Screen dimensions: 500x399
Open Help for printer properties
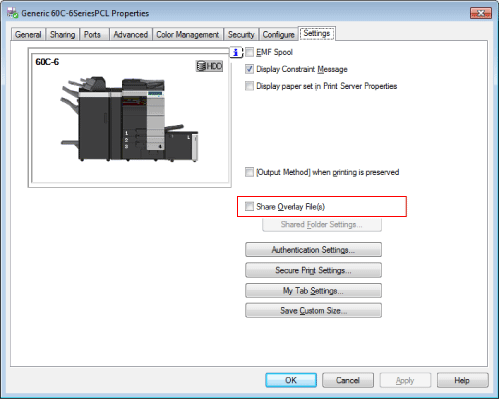[462, 380]
